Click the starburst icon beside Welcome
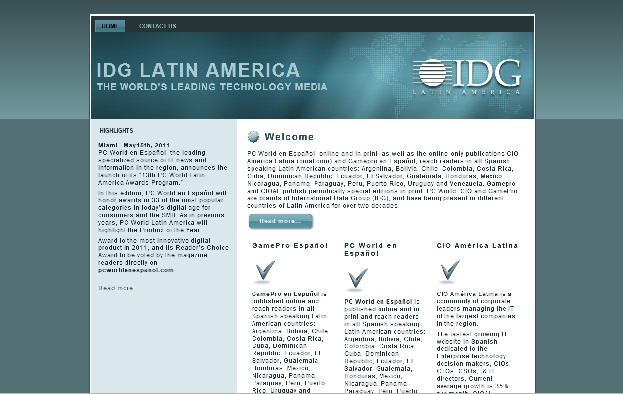Viewport: 623px width, 394px height. click(253, 137)
